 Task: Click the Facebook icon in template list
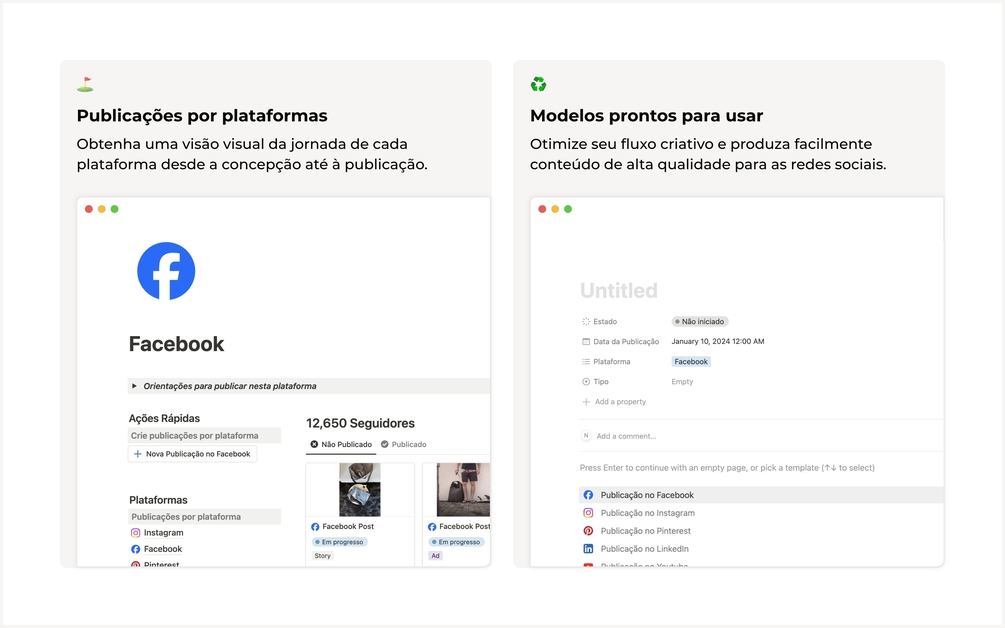pyautogui.click(x=588, y=495)
